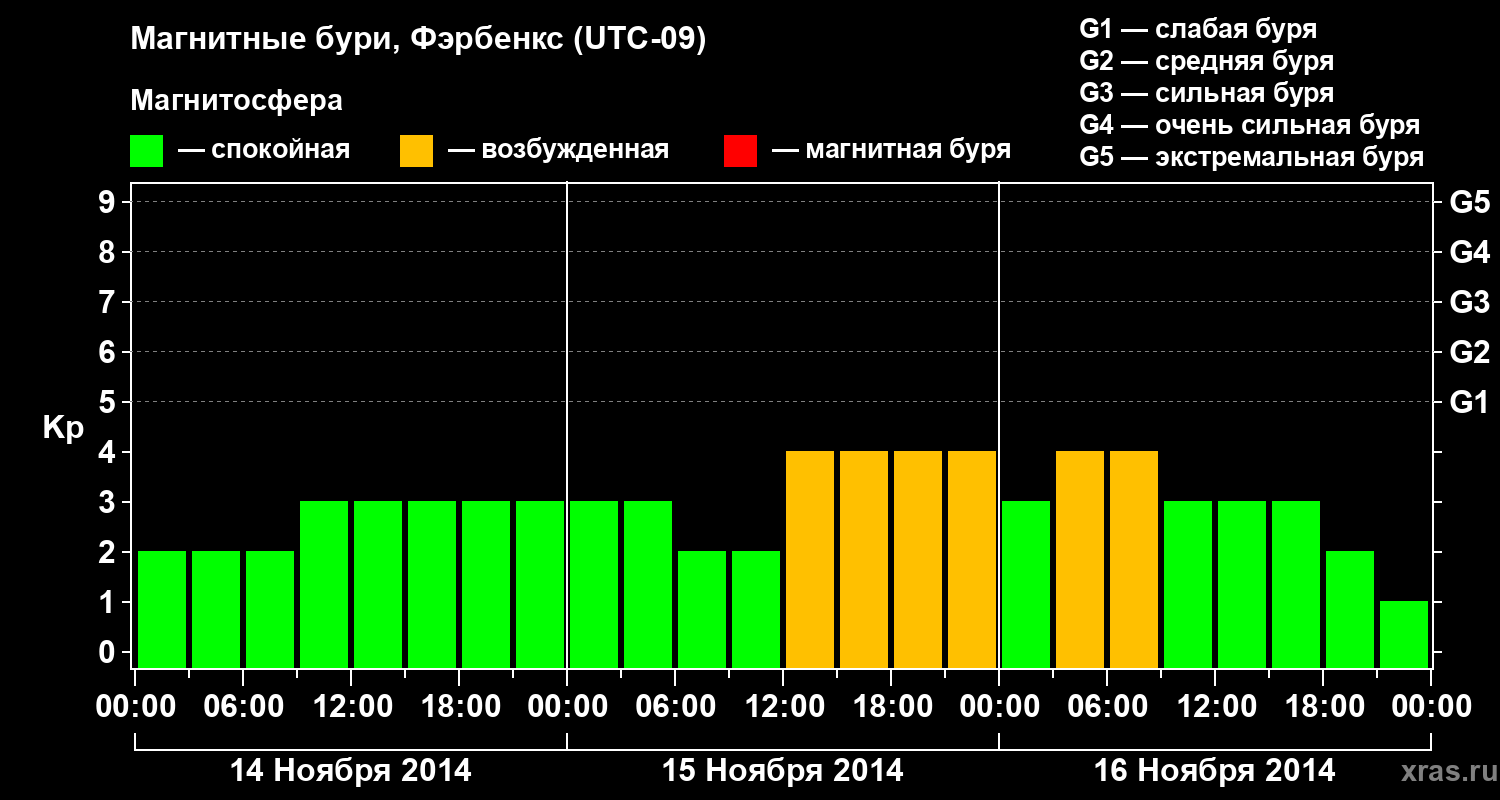The height and width of the screenshot is (800, 1500).
Task: Click the green bar starting 12:00 on 16 Ноября
Action: (1242, 584)
